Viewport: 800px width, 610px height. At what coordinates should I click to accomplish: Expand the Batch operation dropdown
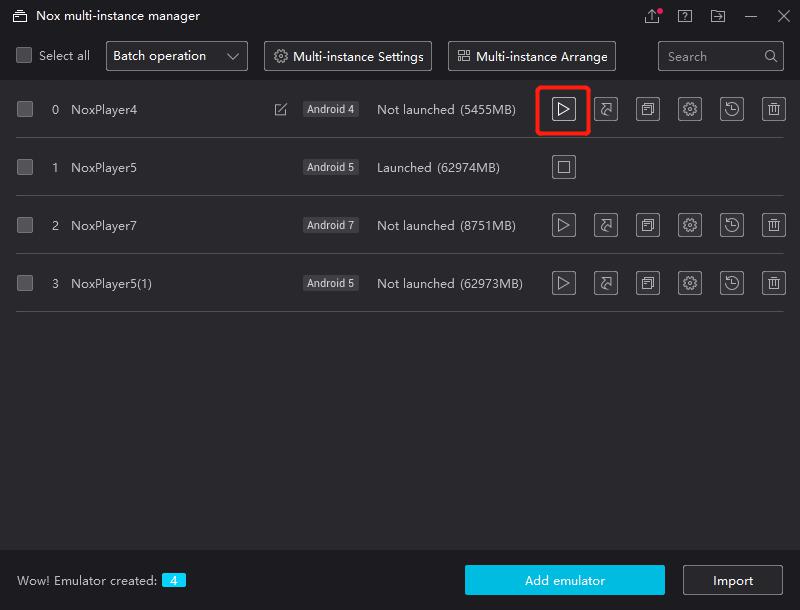[177, 56]
